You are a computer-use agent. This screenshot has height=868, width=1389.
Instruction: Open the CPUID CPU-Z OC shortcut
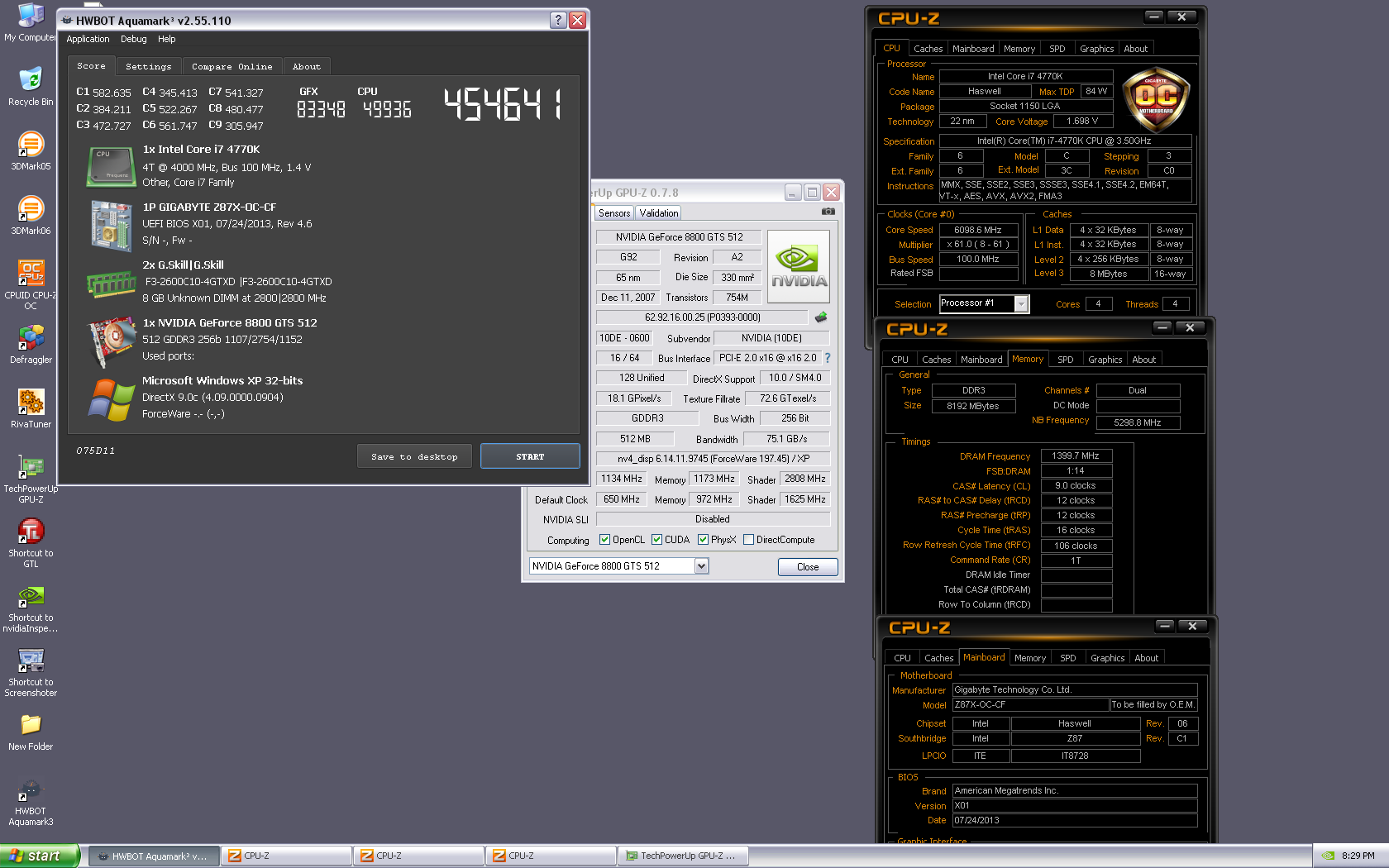[x=31, y=284]
